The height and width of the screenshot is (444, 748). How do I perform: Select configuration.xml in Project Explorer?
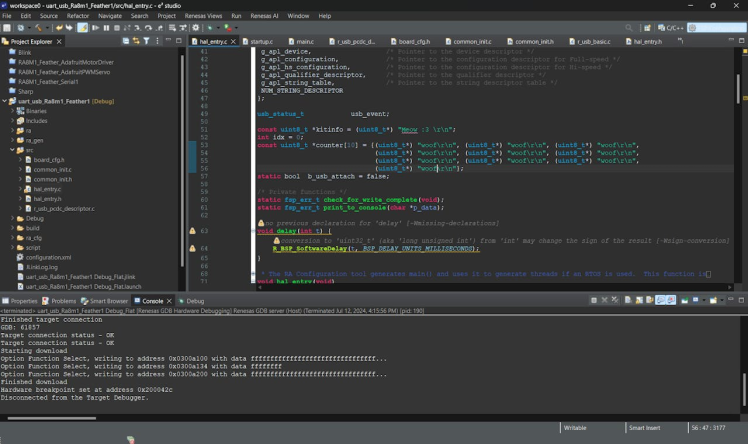(48, 257)
